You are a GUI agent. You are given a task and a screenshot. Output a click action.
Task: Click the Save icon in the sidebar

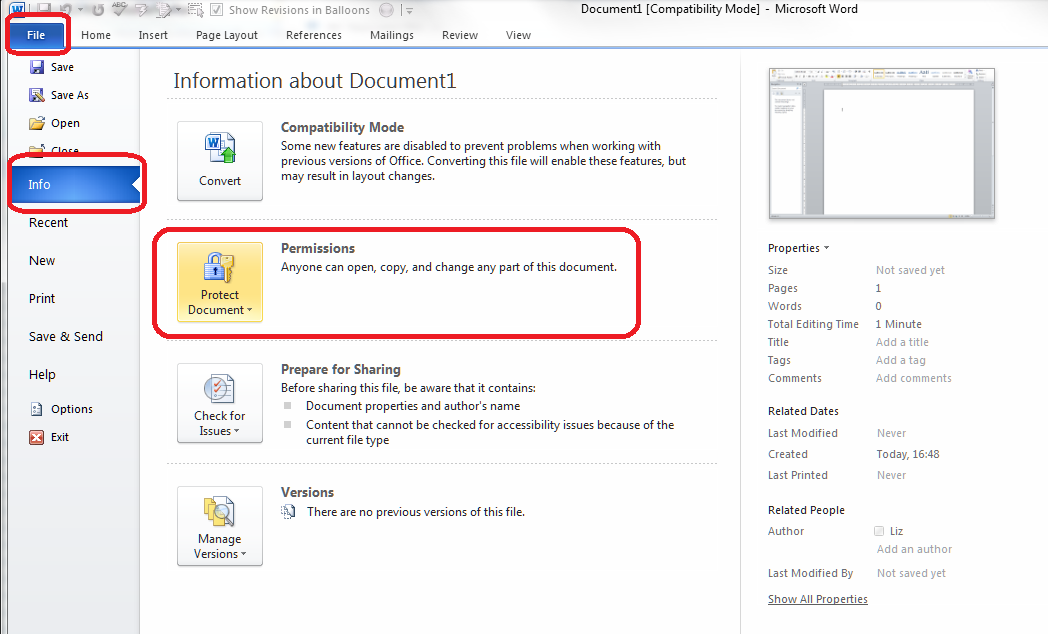click(x=37, y=67)
